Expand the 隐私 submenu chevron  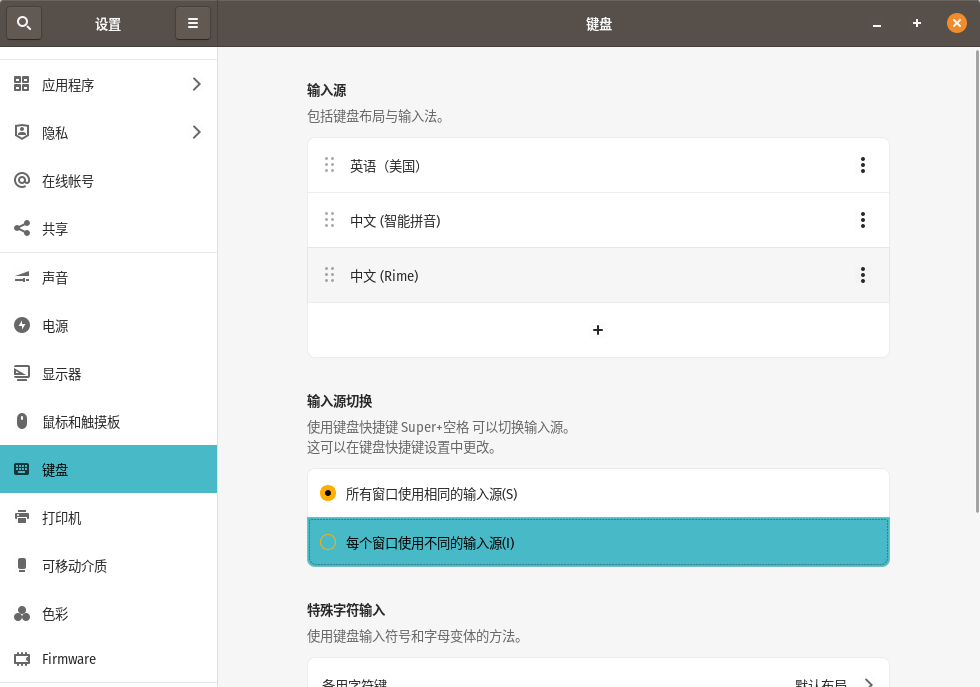tap(196, 132)
